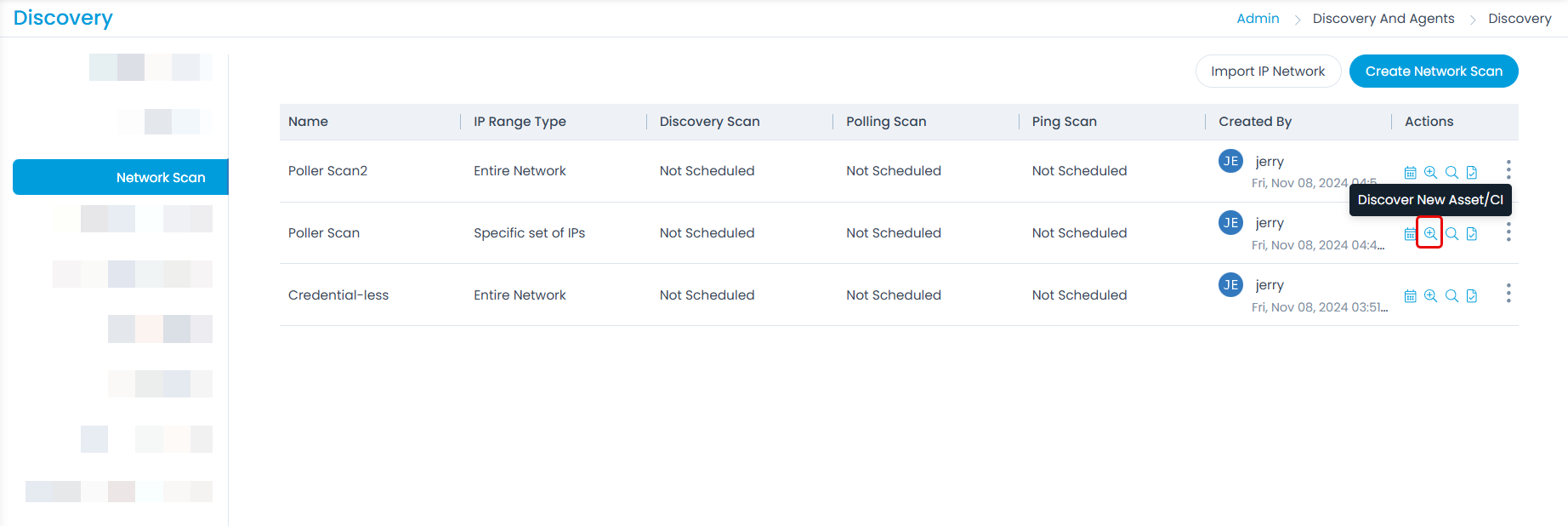Click the plain magnifier icon for Poller Scan

pos(1452,234)
